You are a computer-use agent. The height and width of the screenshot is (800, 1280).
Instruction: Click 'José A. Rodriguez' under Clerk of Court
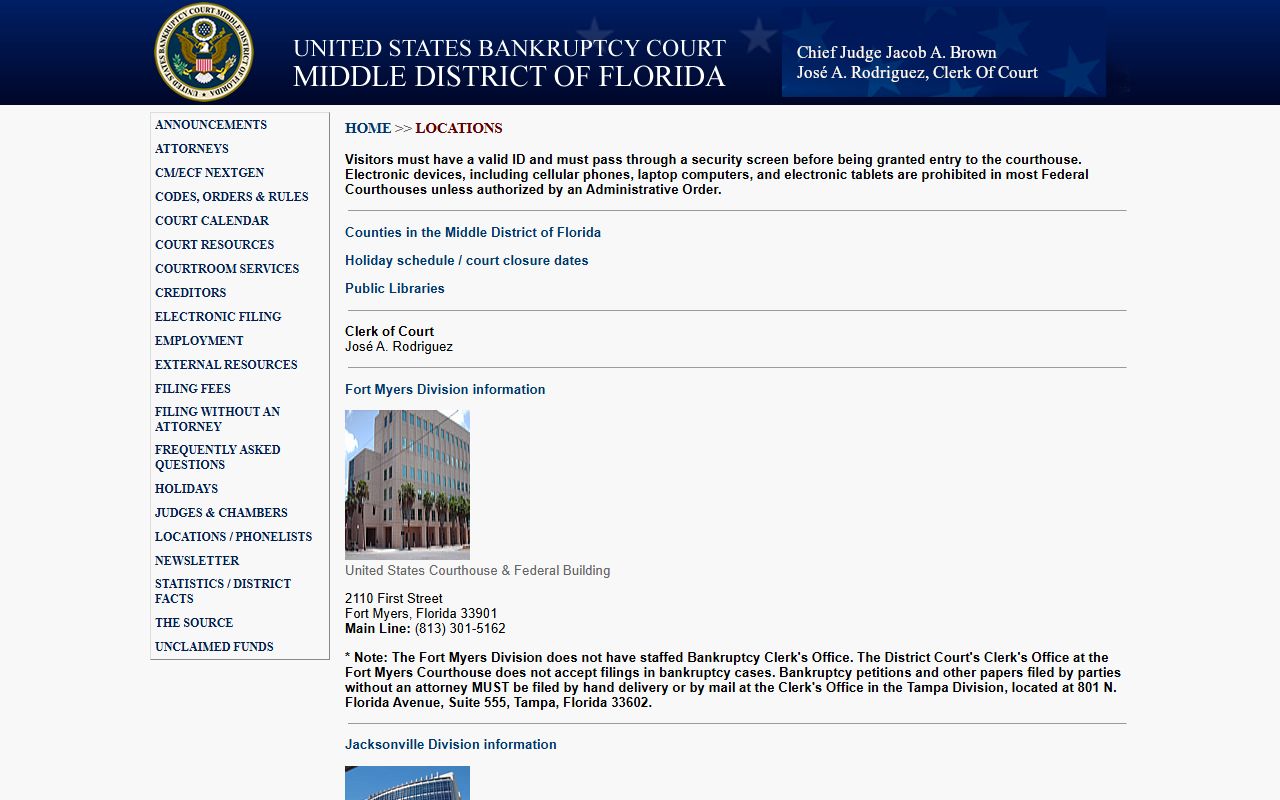point(399,347)
